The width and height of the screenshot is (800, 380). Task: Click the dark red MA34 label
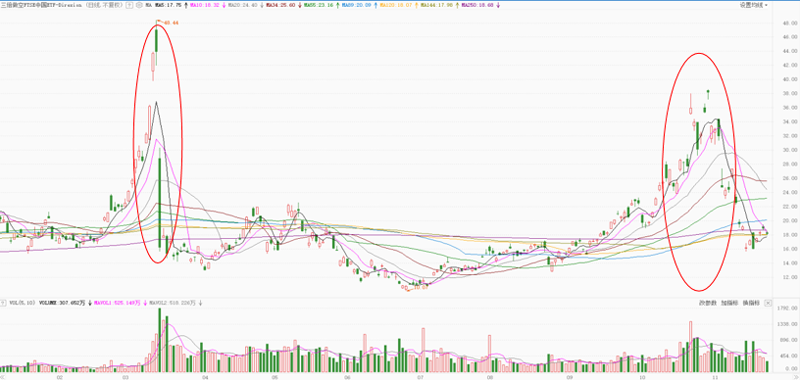(x=281, y=5)
